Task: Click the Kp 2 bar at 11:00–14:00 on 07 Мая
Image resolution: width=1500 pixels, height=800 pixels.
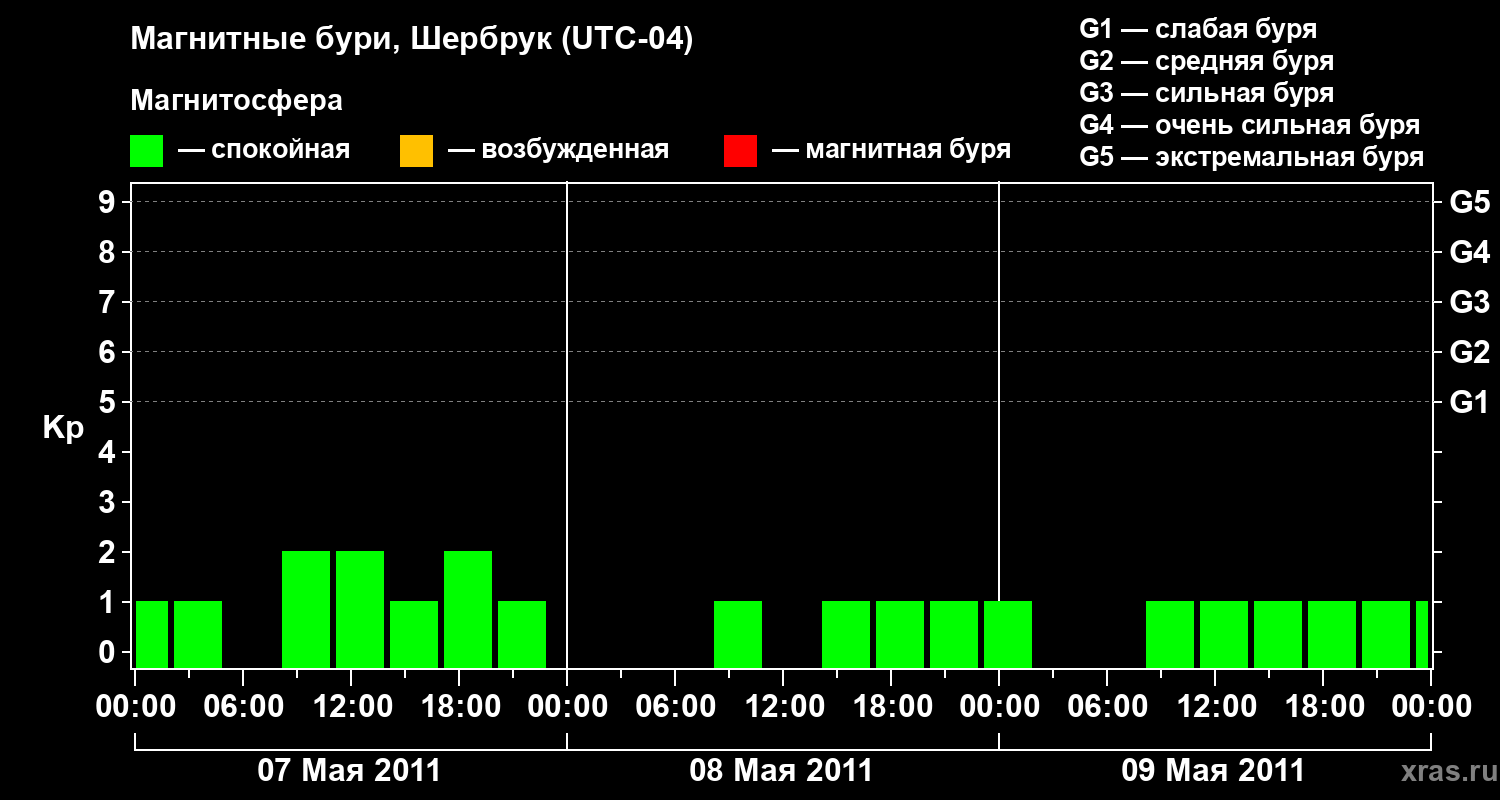Action: [x=360, y=609]
